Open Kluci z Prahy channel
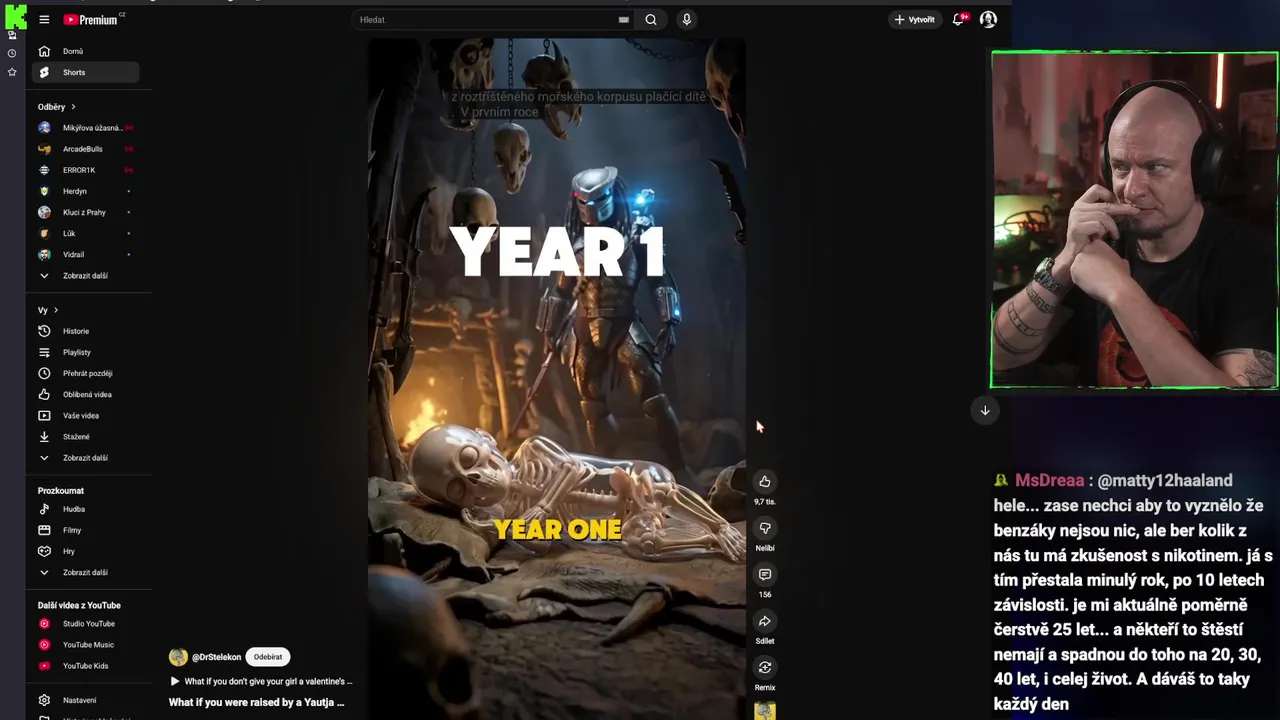This screenshot has width=1280, height=720. point(85,212)
